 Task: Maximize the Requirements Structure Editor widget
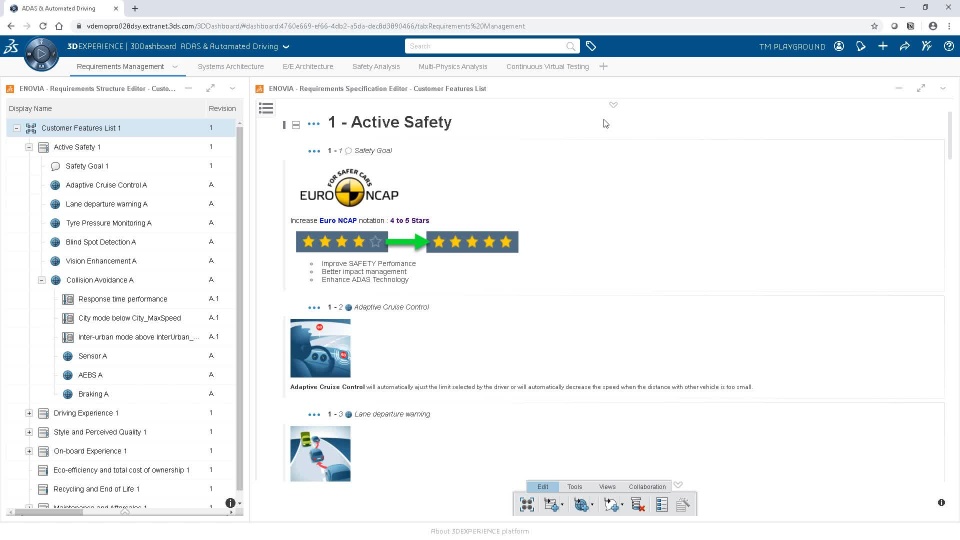click(x=211, y=88)
